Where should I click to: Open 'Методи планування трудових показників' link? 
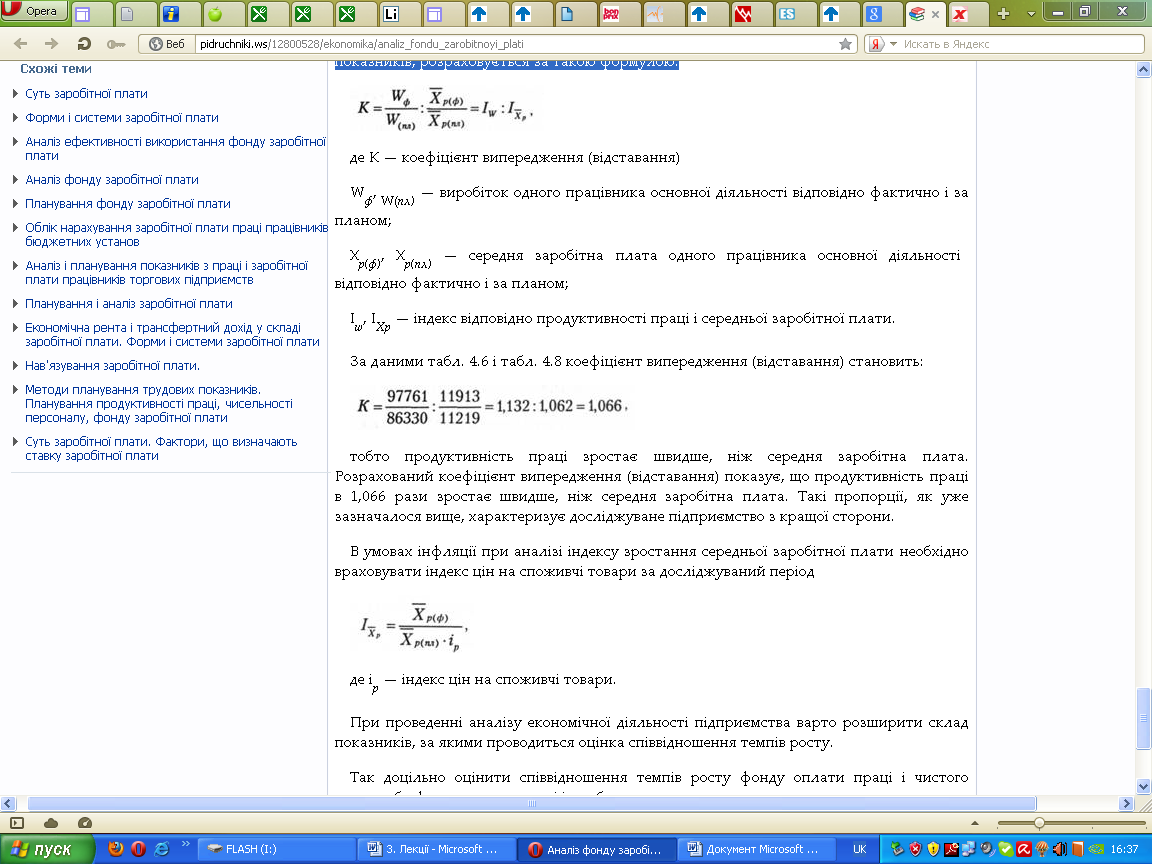pos(159,403)
